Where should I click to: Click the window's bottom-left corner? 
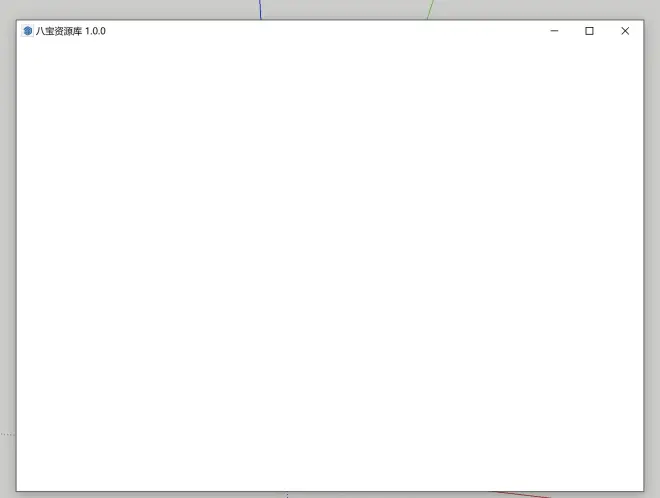coord(16,490)
